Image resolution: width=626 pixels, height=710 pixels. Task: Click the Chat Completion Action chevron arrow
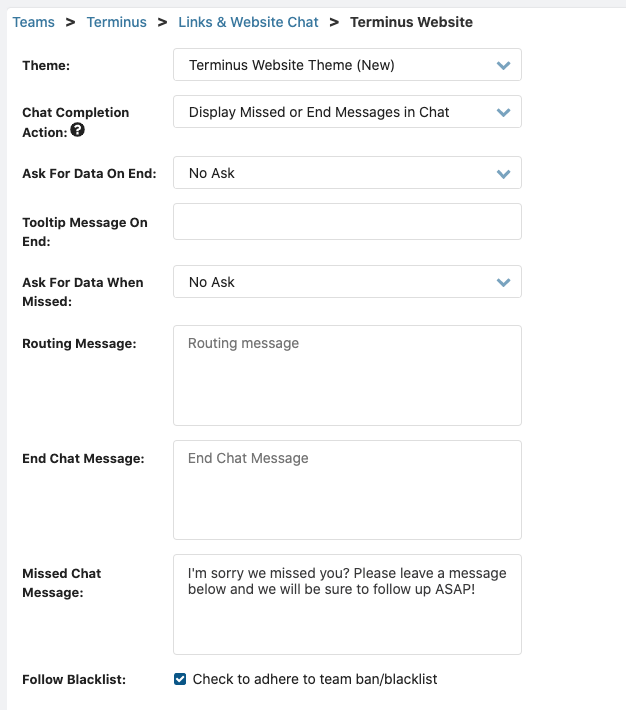coord(503,112)
